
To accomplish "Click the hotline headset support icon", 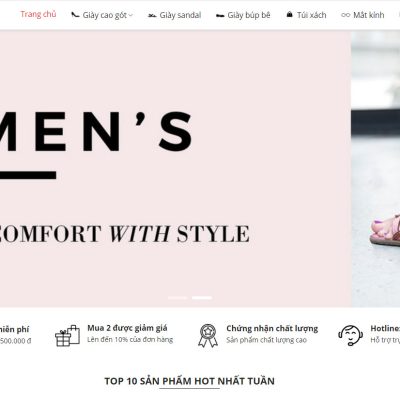I will coord(351,335).
